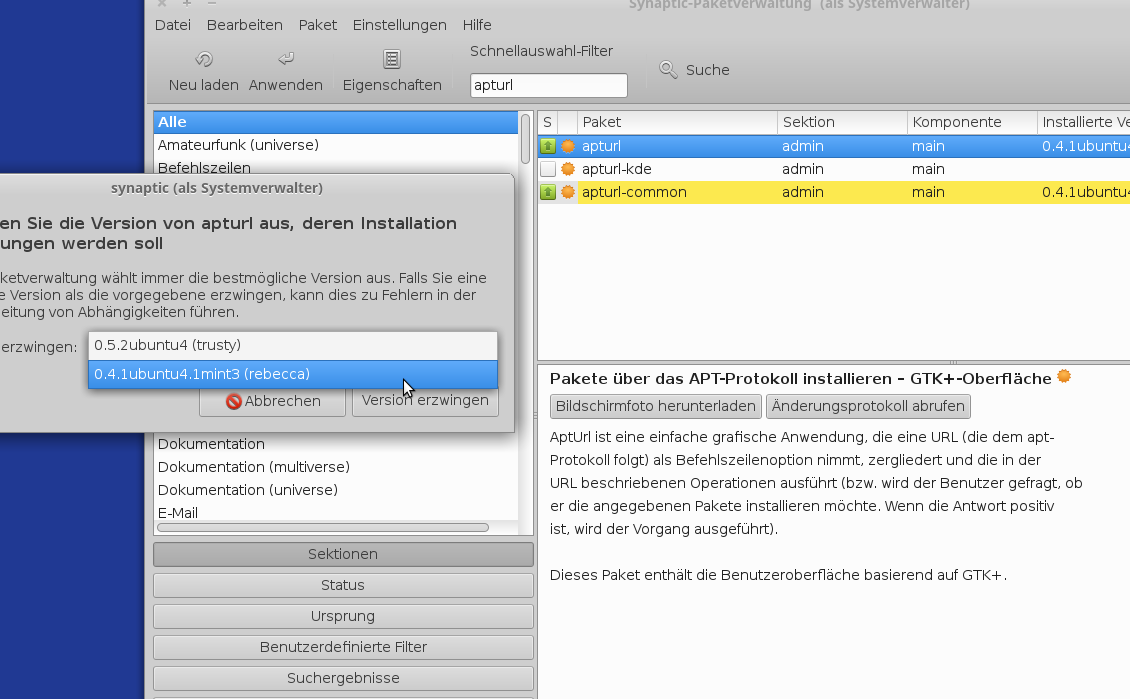The image size is (1130, 699).
Task: Sort by the S status column header
Action: [x=548, y=123]
